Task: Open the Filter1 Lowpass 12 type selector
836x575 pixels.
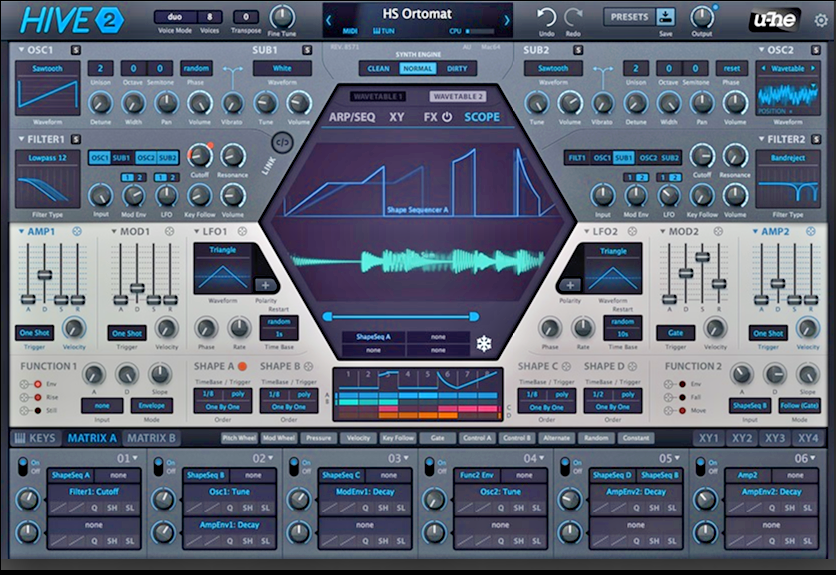Action: point(47,158)
